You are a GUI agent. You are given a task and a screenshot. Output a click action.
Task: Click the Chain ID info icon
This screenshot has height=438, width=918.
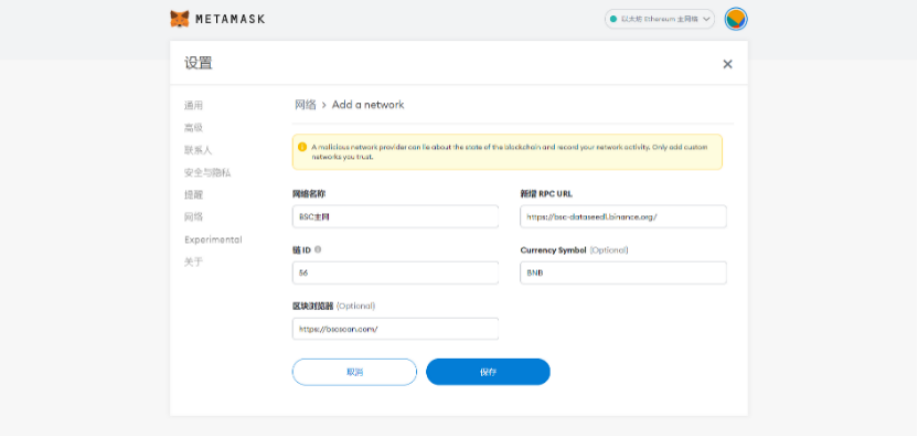coord(318,249)
